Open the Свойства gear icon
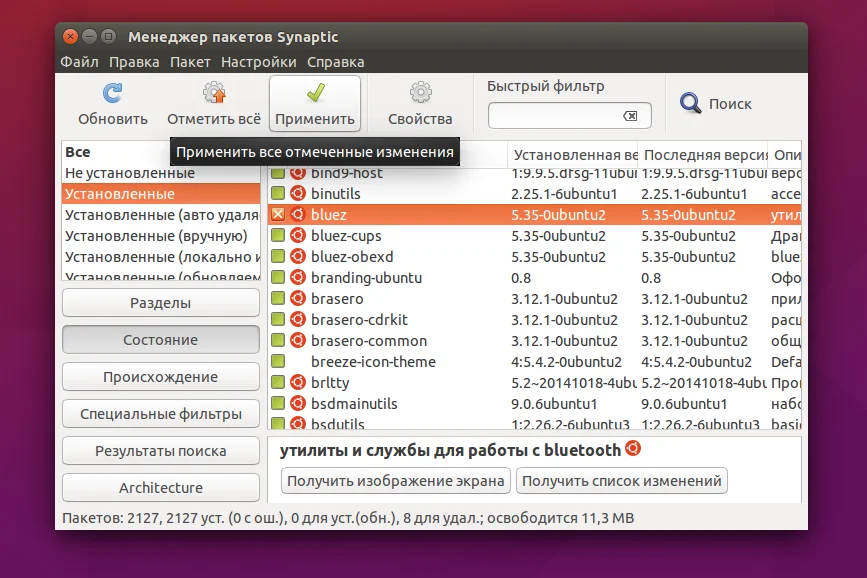Screen dimensions: 867x578 420,93
